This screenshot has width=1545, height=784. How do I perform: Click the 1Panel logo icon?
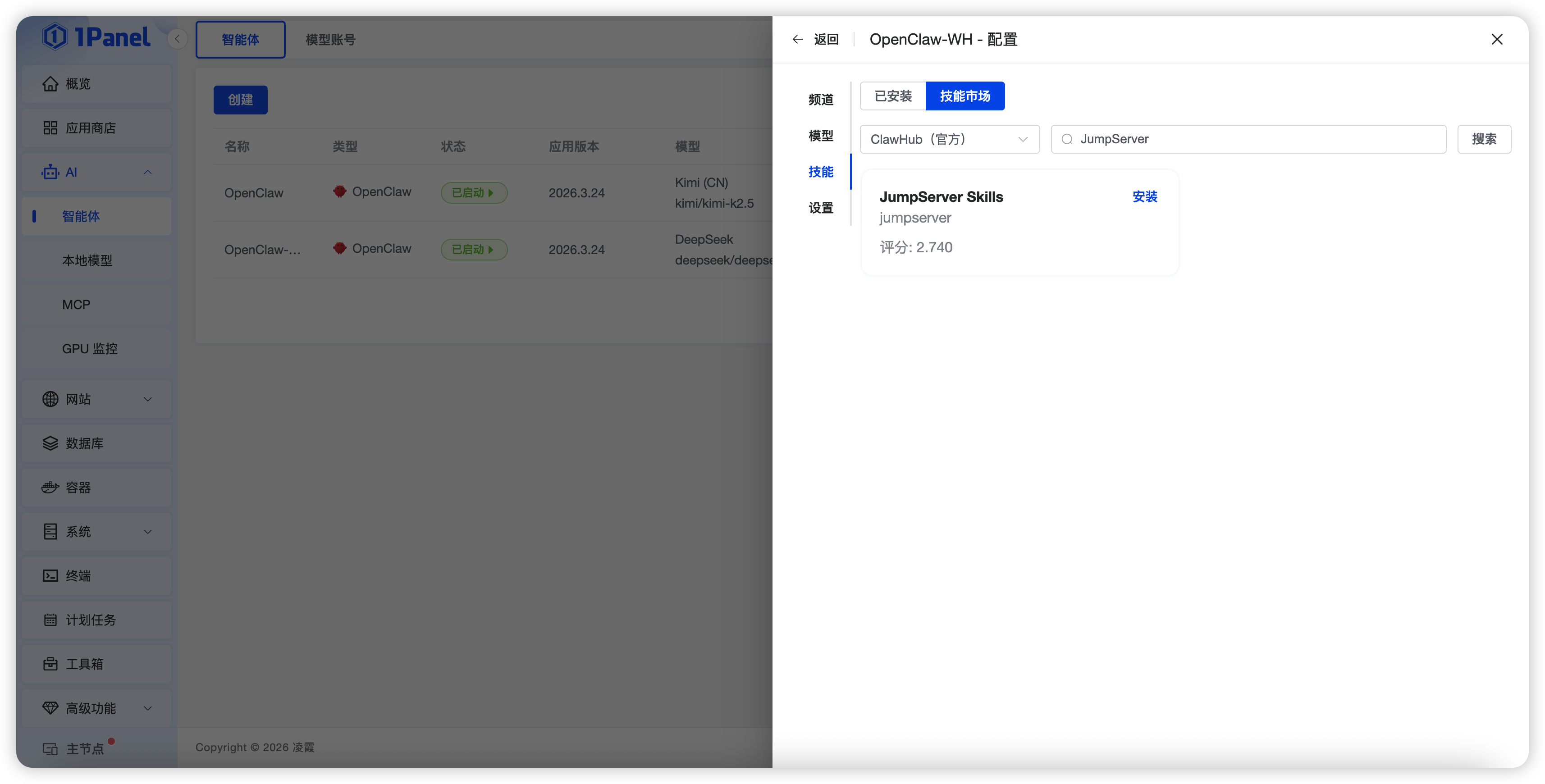55,36
